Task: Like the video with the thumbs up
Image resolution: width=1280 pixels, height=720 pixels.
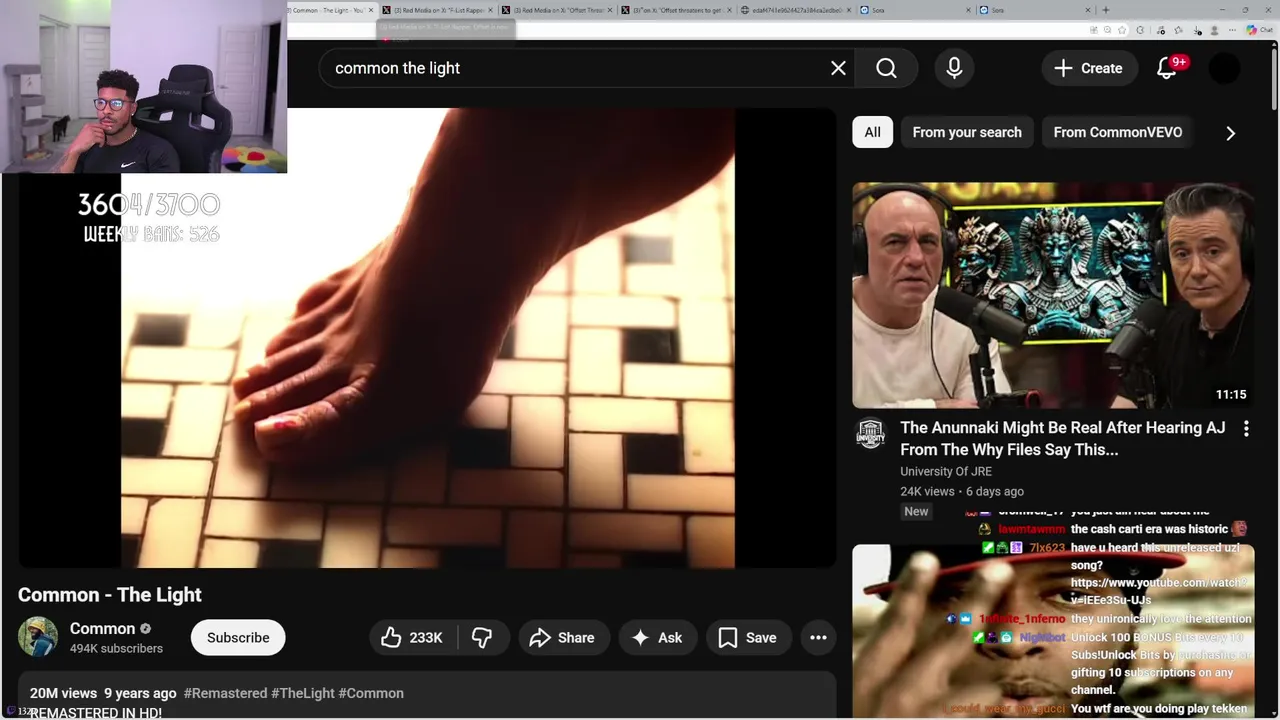Action: click(412, 637)
